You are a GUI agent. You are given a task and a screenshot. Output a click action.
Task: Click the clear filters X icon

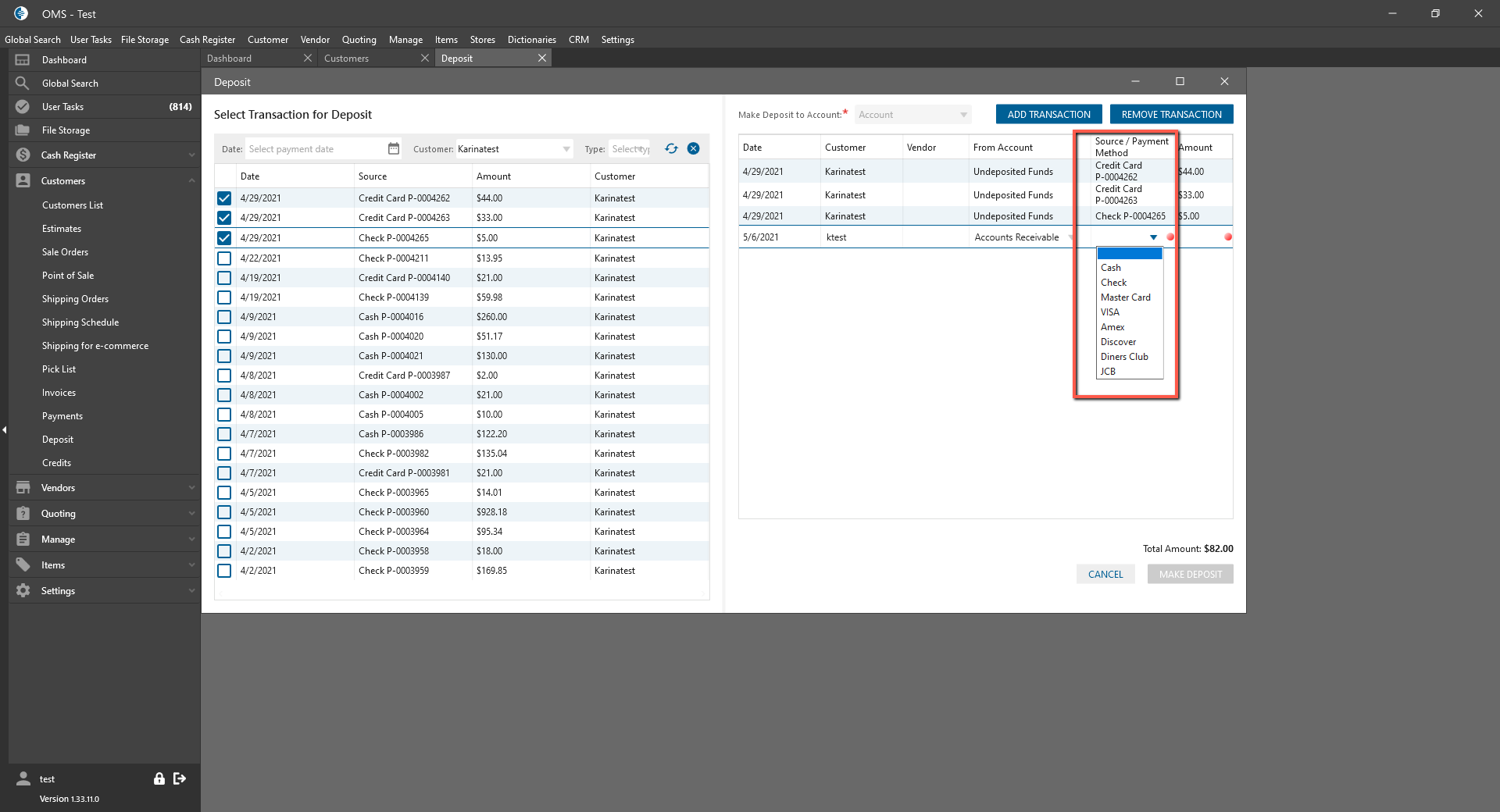(x=693, y=148)
